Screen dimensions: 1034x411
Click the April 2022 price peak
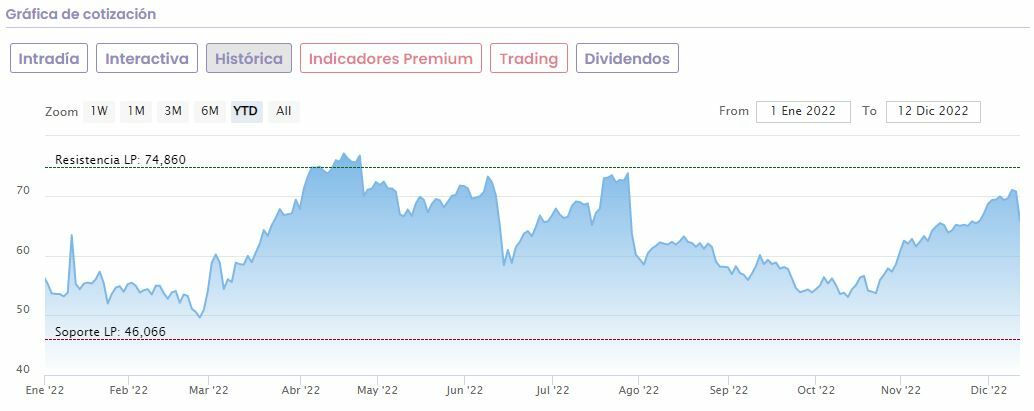tap(343, 154)
